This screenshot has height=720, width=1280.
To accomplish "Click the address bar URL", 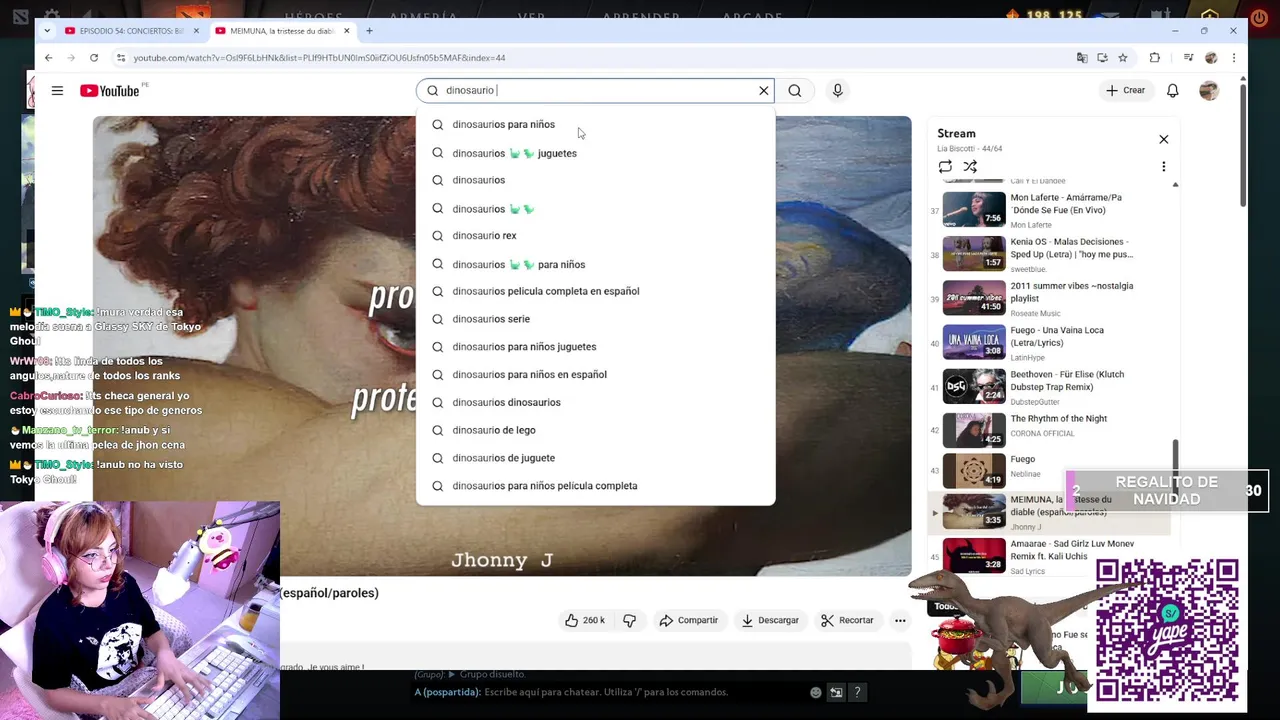I will pos(319,58).
